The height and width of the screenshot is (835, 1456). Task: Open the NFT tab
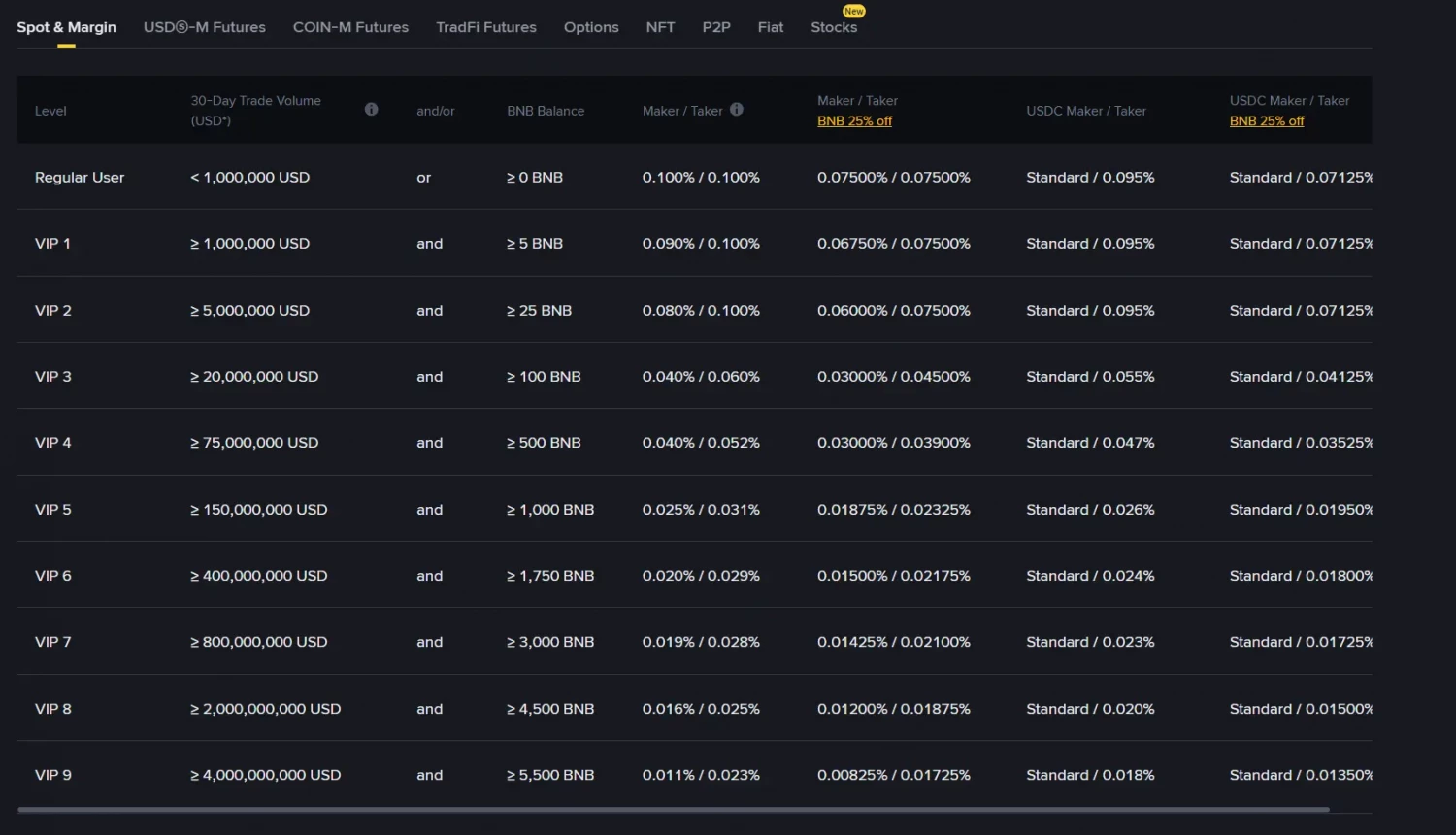[660, 27]
